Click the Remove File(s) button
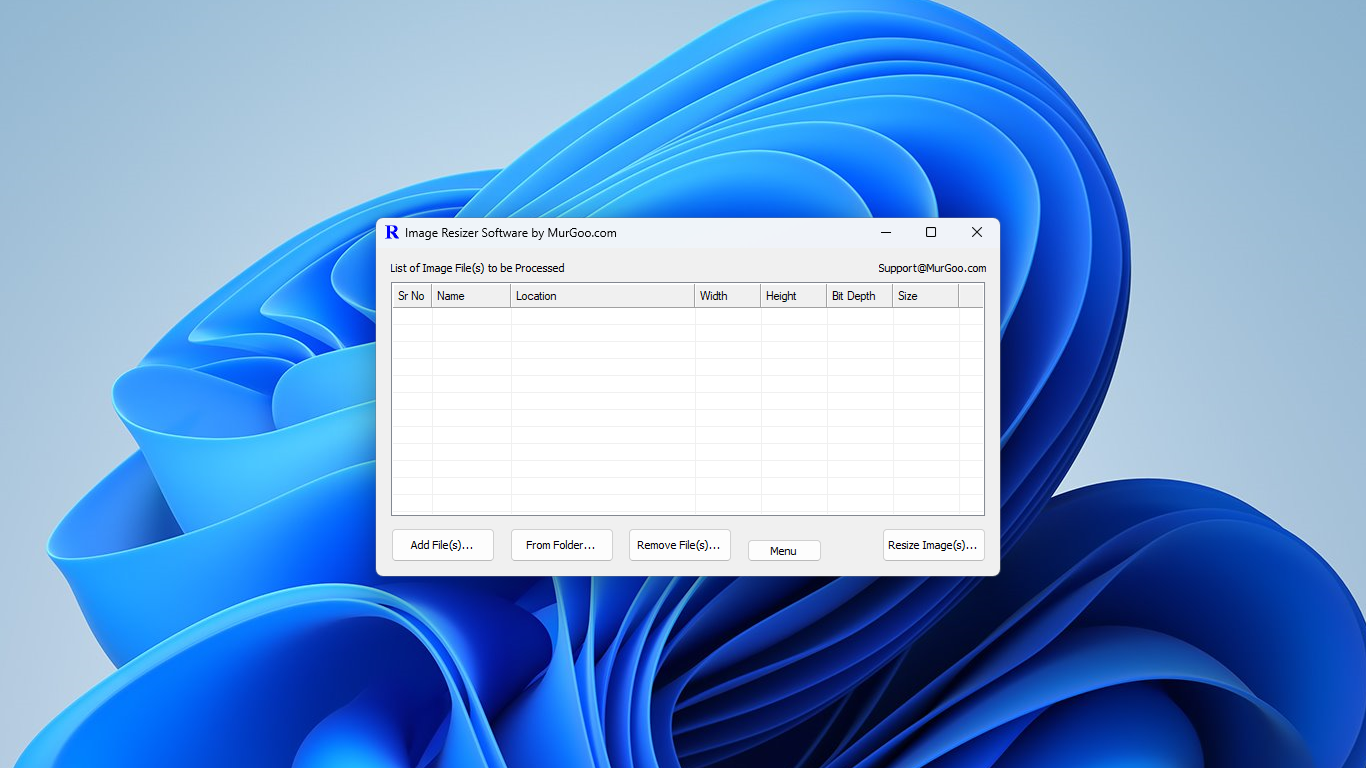This screenshot has height=768, width=1366. pos(679,545)
